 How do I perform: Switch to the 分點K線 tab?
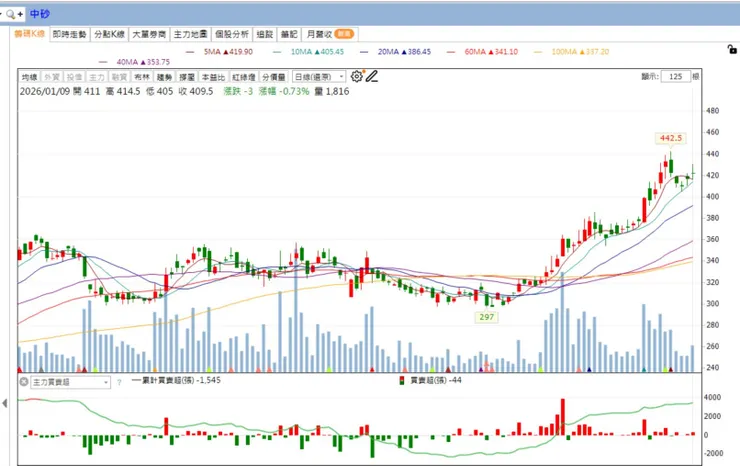tap(109, 34)
